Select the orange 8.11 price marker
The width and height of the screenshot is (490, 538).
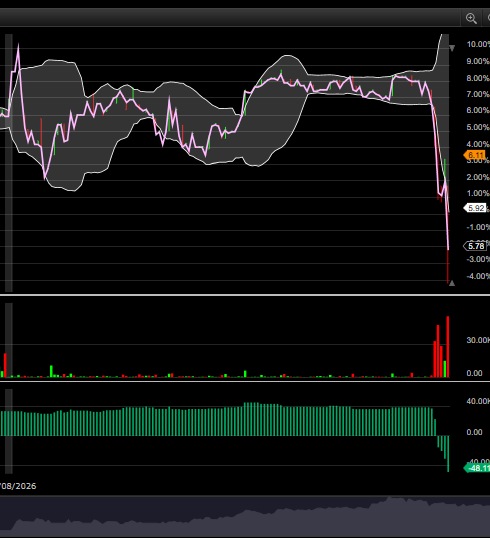tap(475, 155)
